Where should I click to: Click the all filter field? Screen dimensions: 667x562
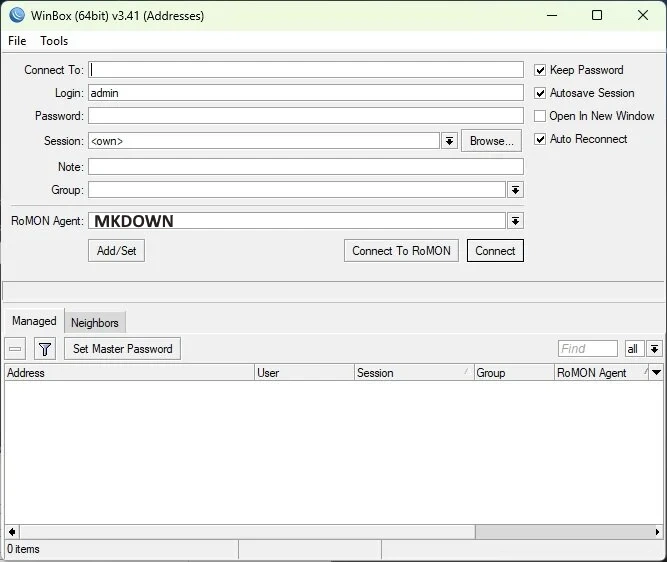(635, 349)
